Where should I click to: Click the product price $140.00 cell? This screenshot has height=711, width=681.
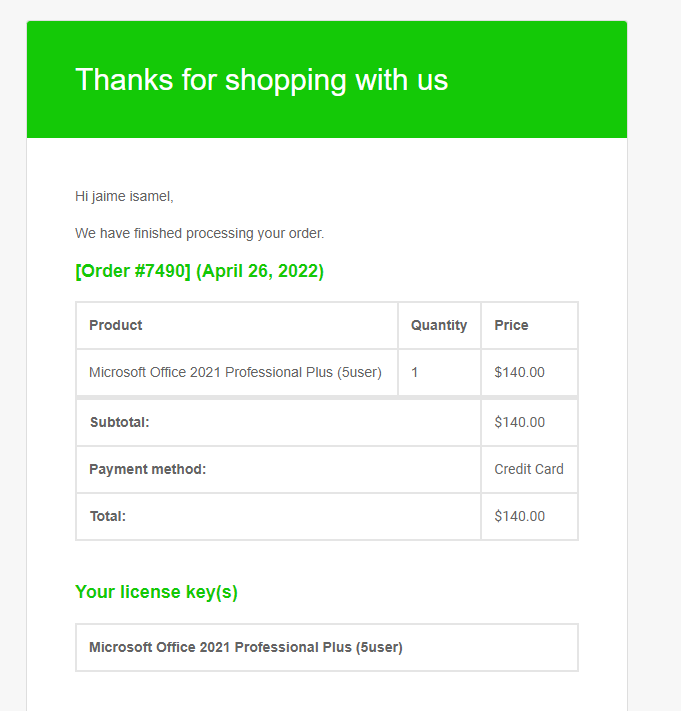(520, 372)
